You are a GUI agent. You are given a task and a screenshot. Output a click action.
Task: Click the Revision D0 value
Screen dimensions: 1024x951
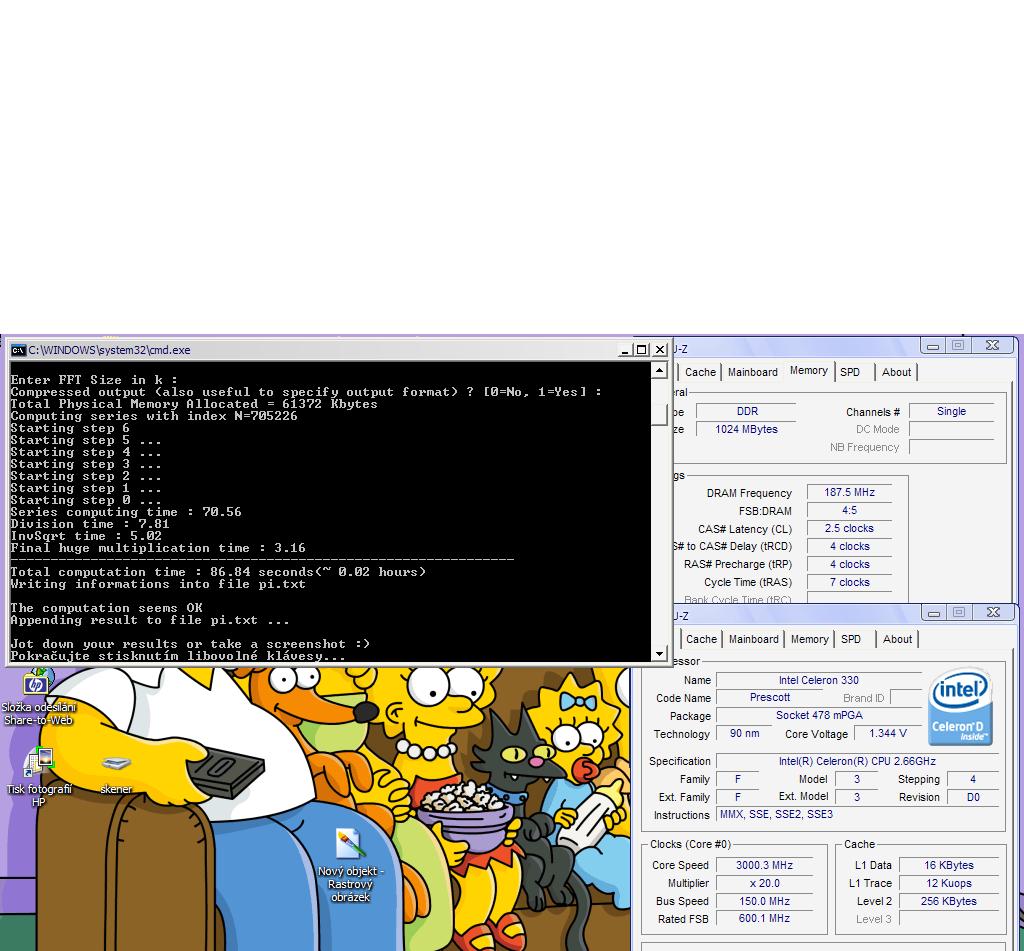point(973,798)
